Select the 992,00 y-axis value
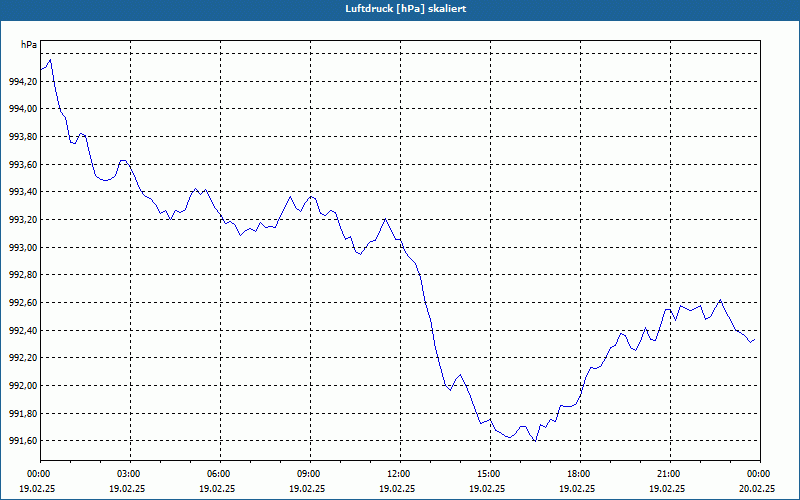Screen dimensions: 800x500 click(x=23, y=385)
